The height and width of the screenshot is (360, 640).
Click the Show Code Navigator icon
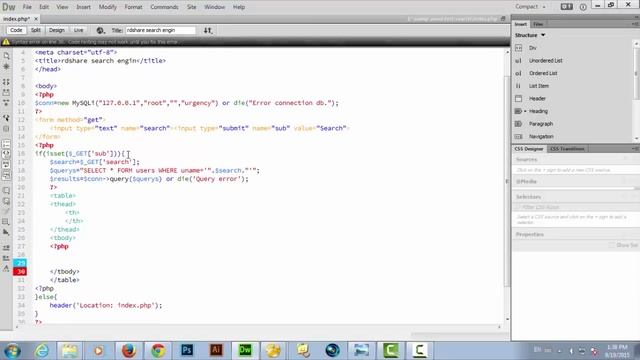(6, 66)
